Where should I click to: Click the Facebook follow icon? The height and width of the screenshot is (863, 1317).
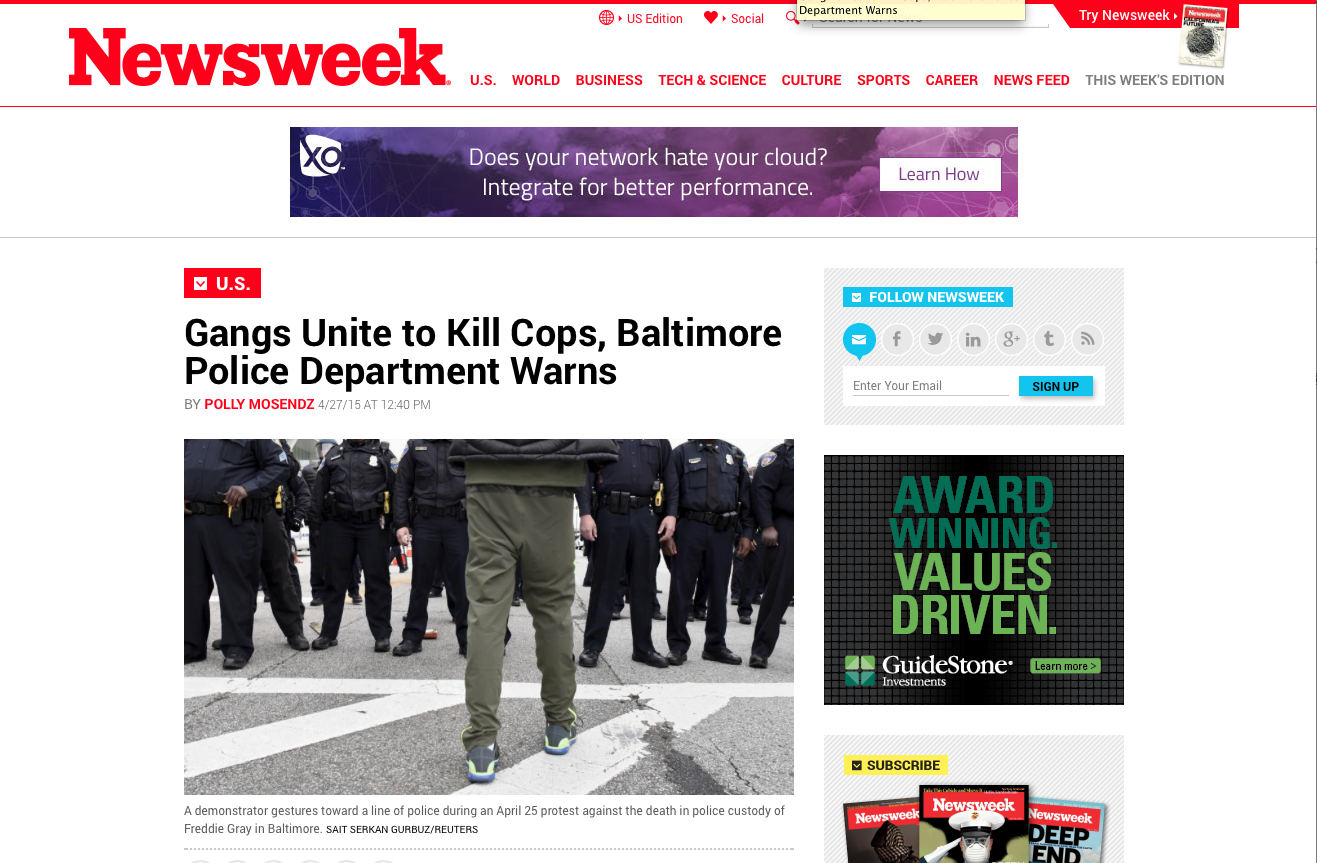pyautogui.click(x=897, y=340)
